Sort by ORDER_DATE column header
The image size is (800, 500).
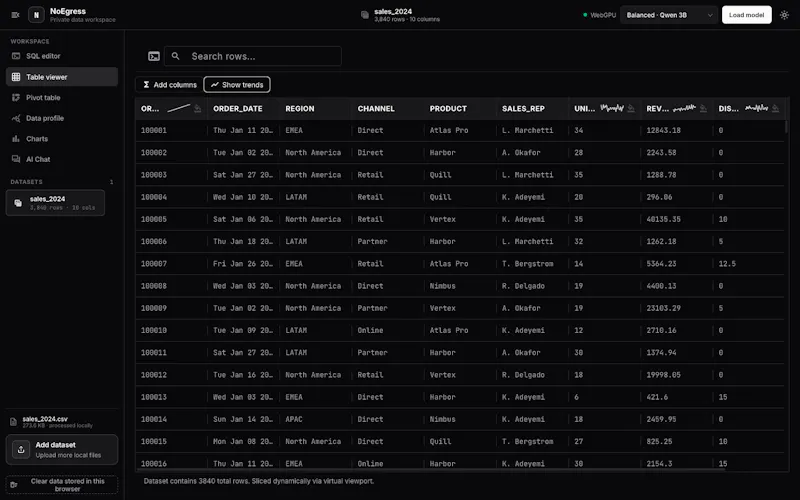point(238,109)
